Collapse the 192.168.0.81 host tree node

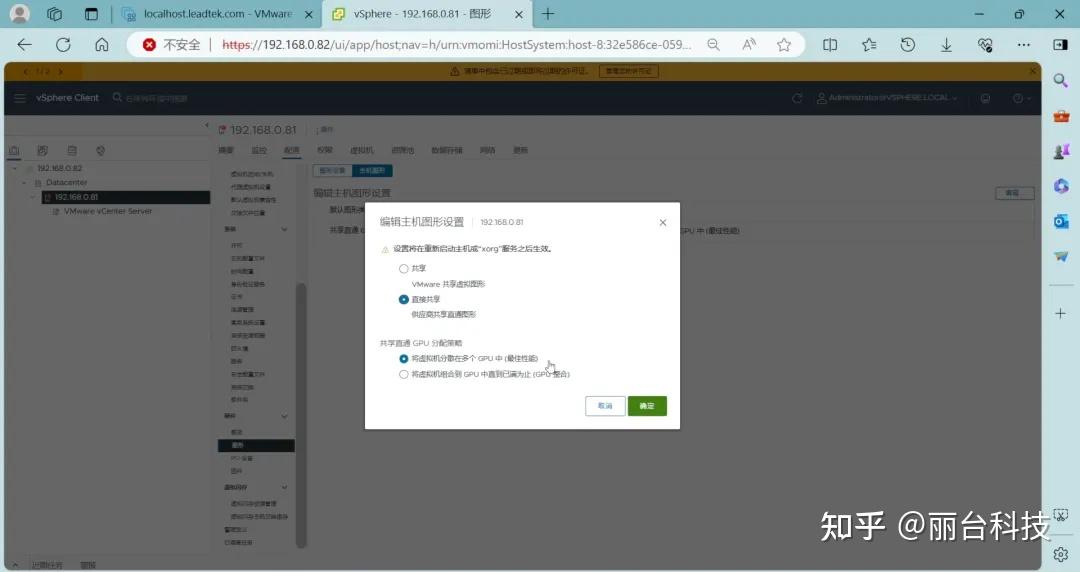pyautogui.click(x=32, y=197)
